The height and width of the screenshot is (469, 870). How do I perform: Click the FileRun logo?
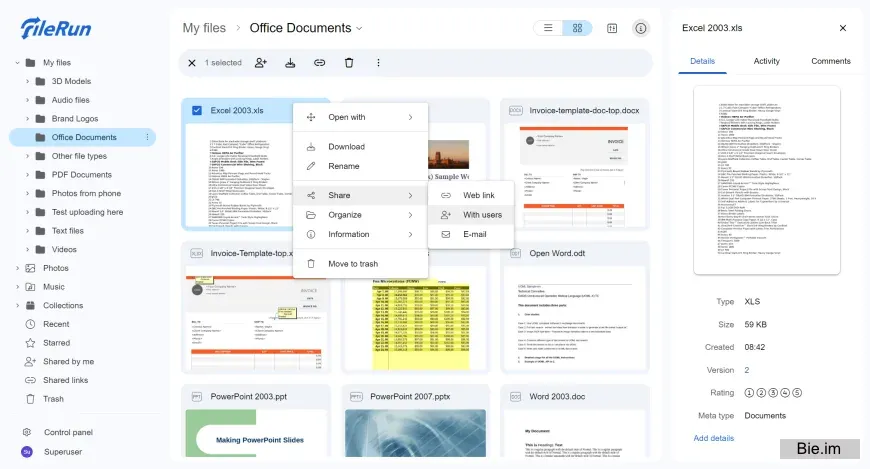point(56,28)
